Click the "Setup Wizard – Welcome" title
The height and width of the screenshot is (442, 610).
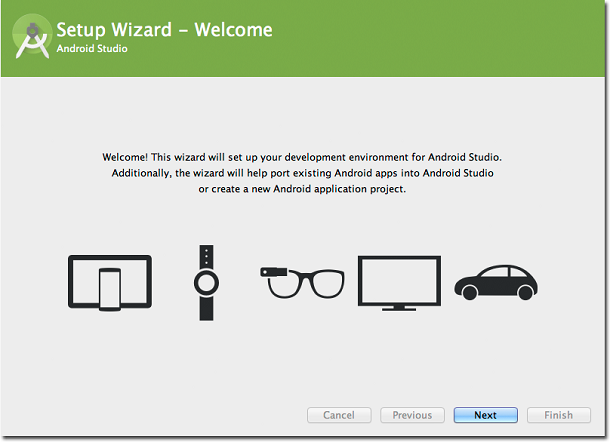click(165, 30)
